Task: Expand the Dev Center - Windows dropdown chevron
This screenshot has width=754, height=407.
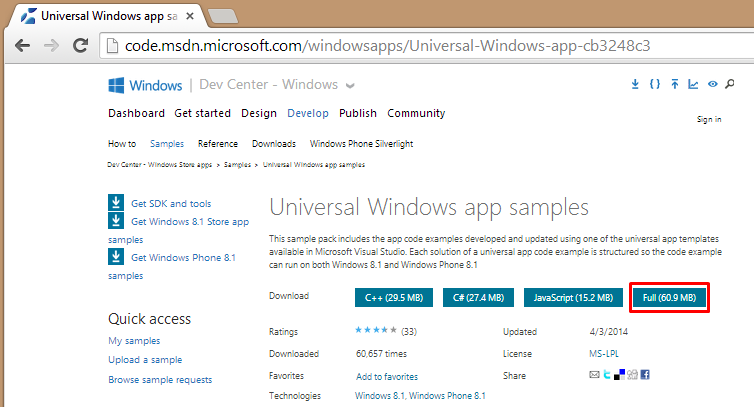Action: coord(350,86)
